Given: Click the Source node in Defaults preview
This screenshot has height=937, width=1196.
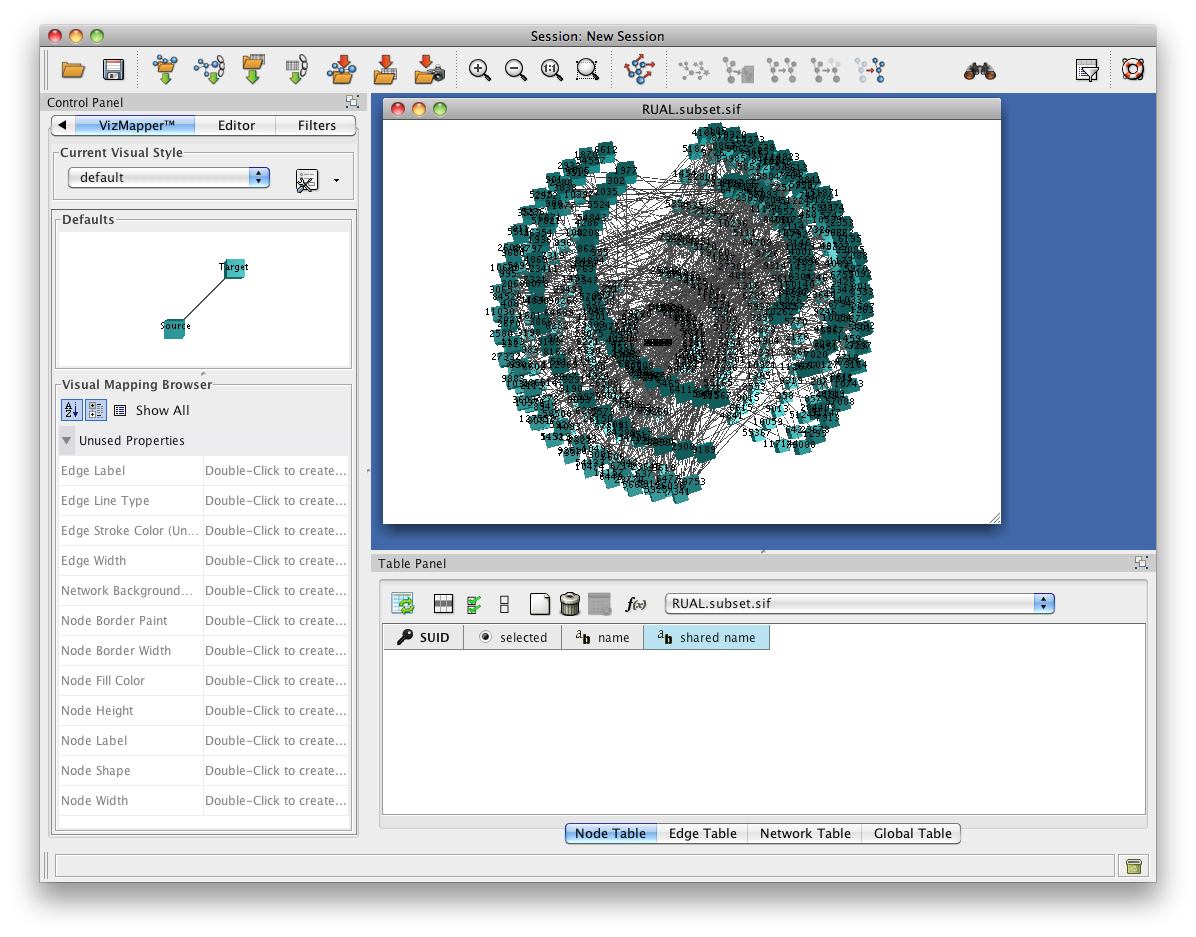Looking at the screenshot, I should click(174, 328).
